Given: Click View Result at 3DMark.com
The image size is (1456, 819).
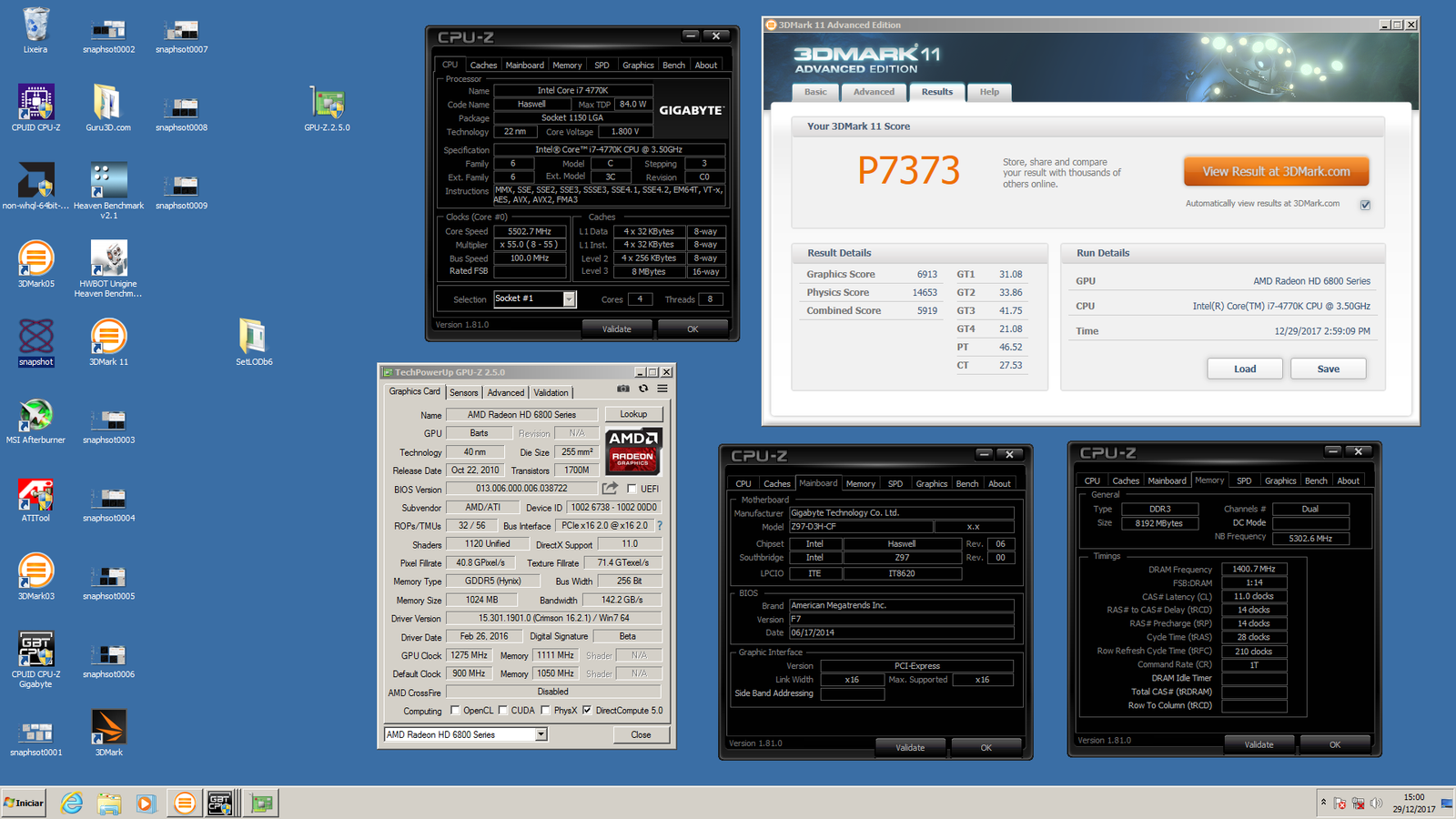Looking at the screenshot, I should [x=1276, y=172].
